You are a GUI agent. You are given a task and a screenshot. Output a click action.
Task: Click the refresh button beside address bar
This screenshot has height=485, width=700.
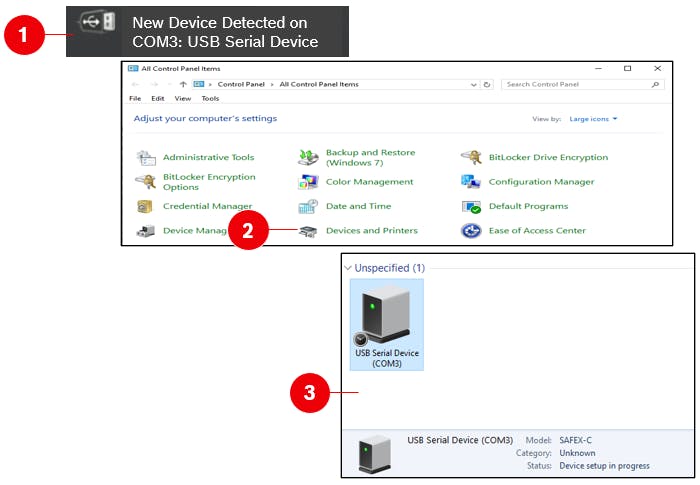(487, 85)
